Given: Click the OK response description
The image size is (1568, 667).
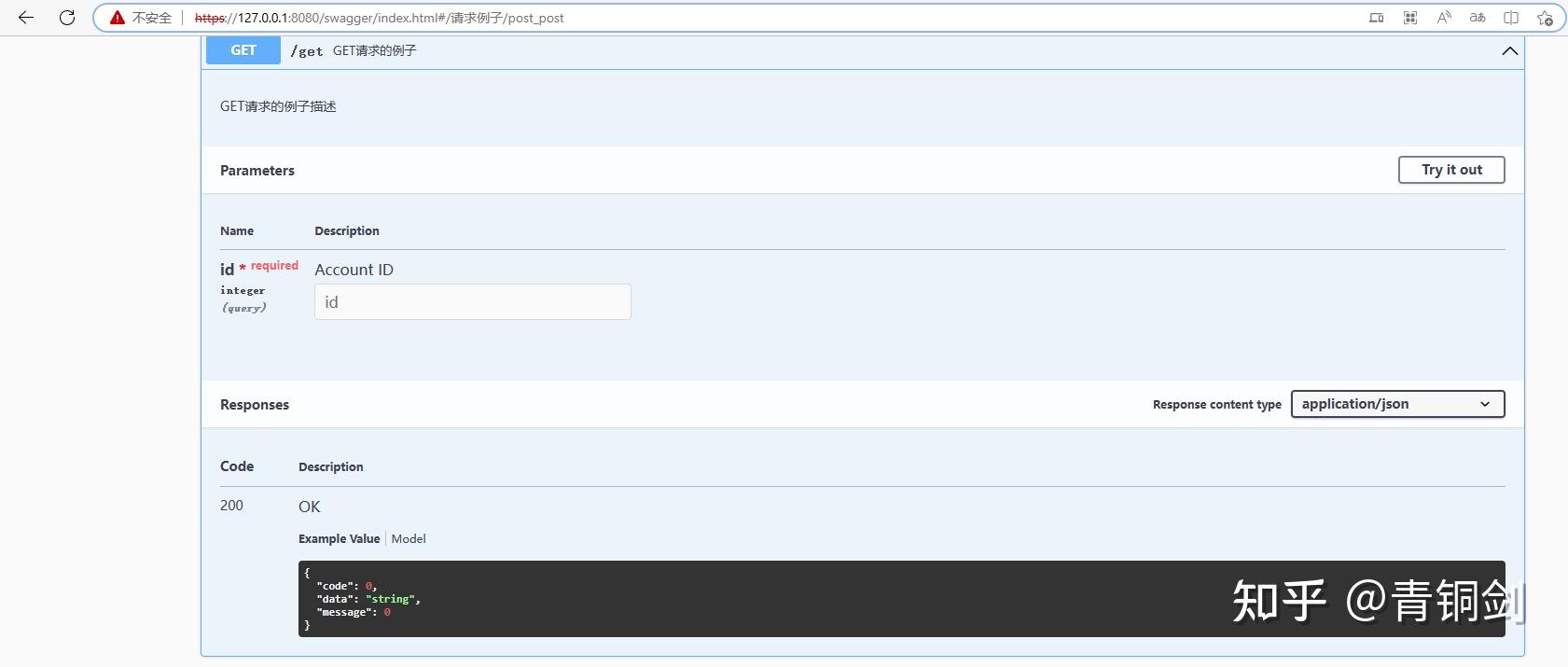Looking at the screenshot, I should point(310,507).
